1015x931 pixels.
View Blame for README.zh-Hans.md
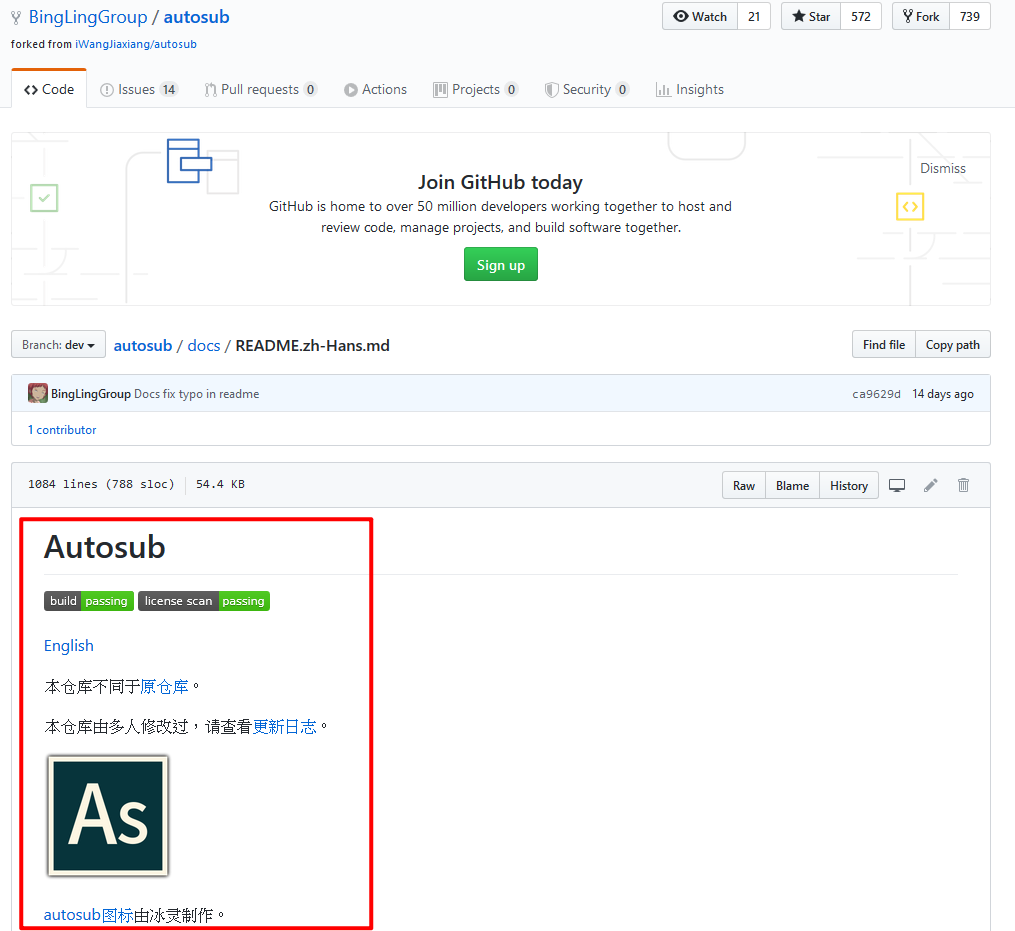pos(792,485)
